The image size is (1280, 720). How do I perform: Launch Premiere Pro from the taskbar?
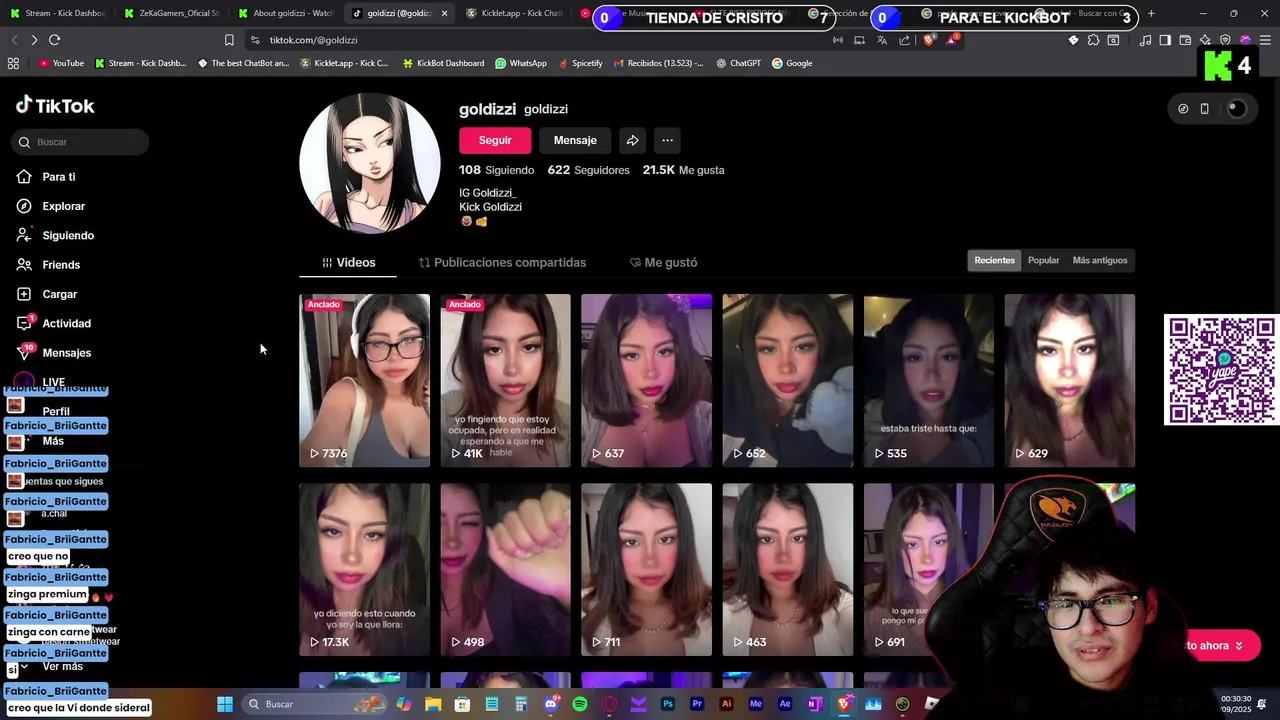697,704
